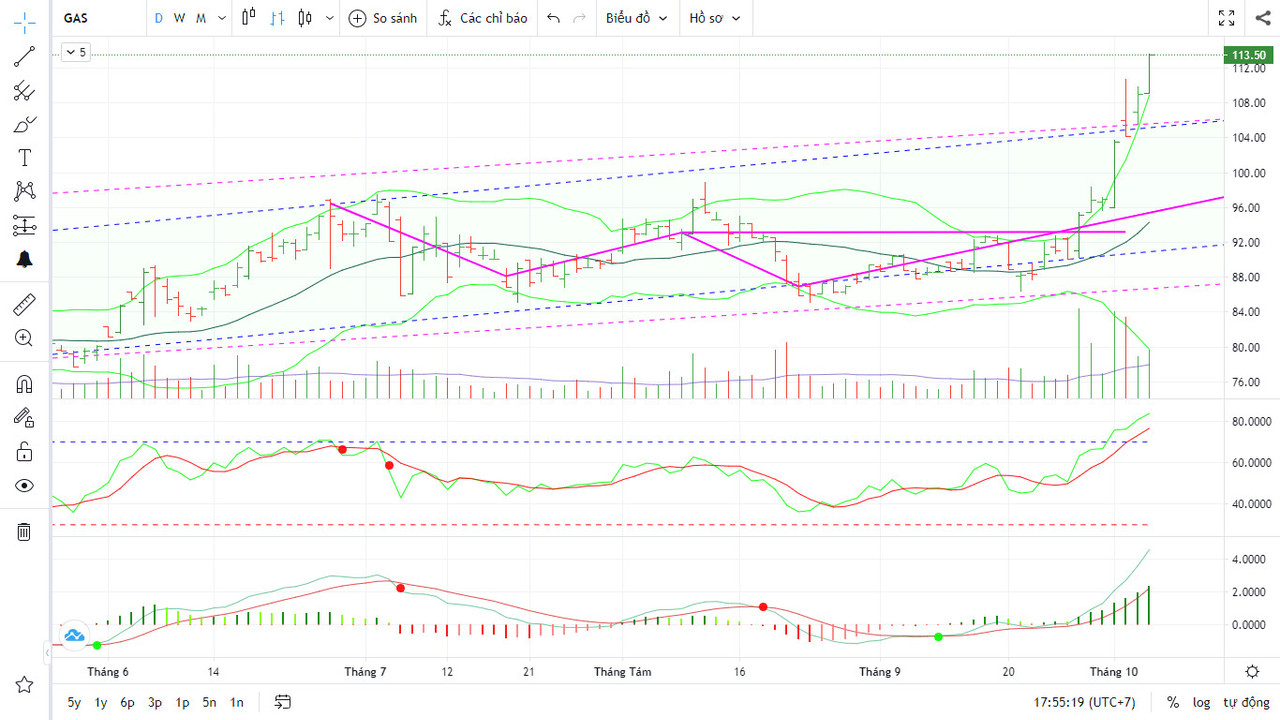
Task: Set range to 1y
Action: pos(101,702)
